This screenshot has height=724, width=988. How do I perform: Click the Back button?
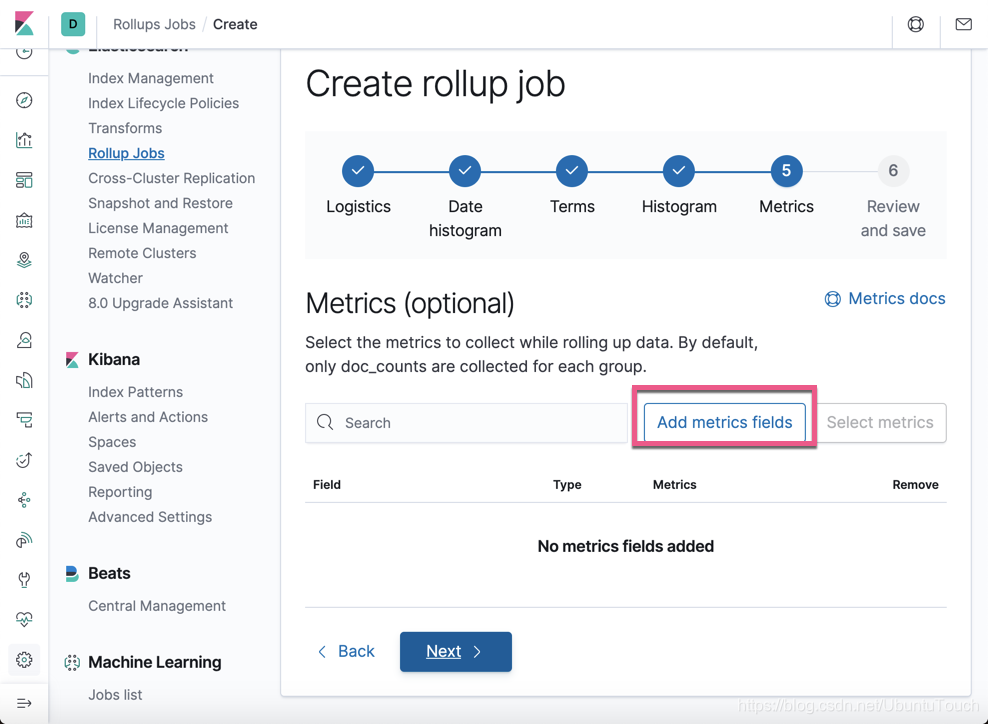346,652
